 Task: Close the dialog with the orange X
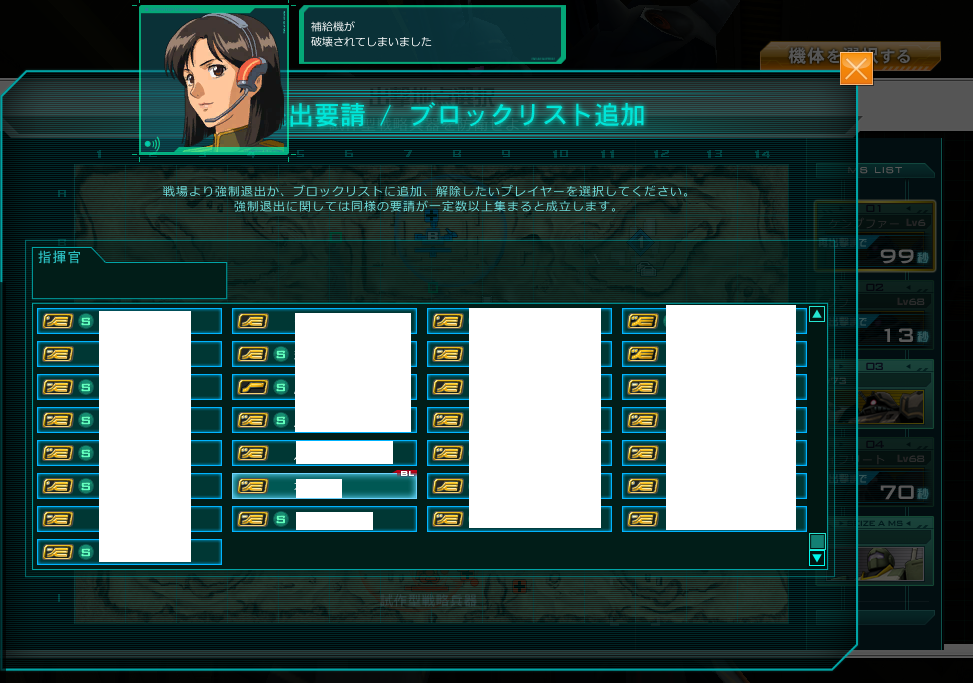pyautogui.click(x=856, y=69)
